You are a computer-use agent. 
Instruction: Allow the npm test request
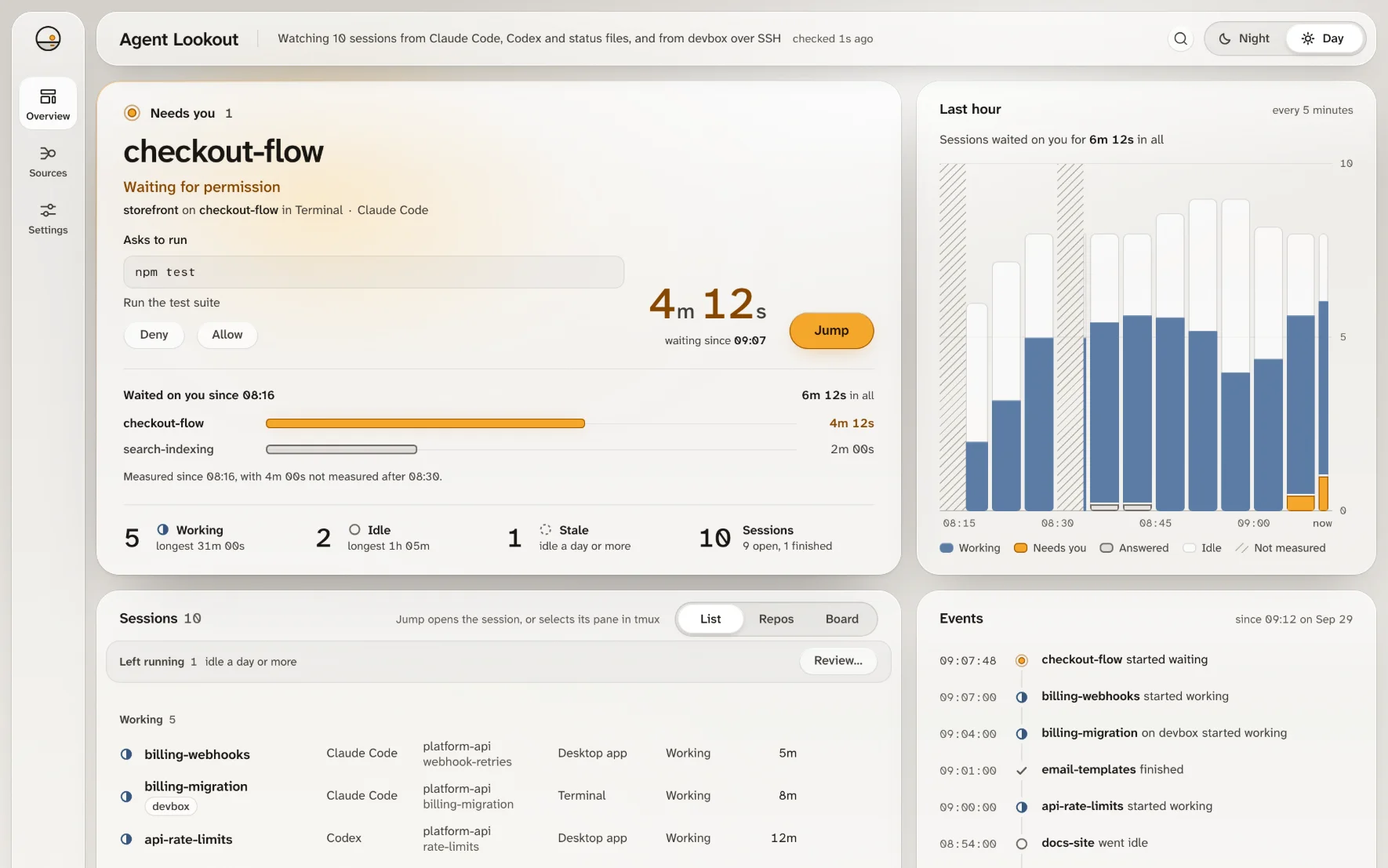(227, 335)
